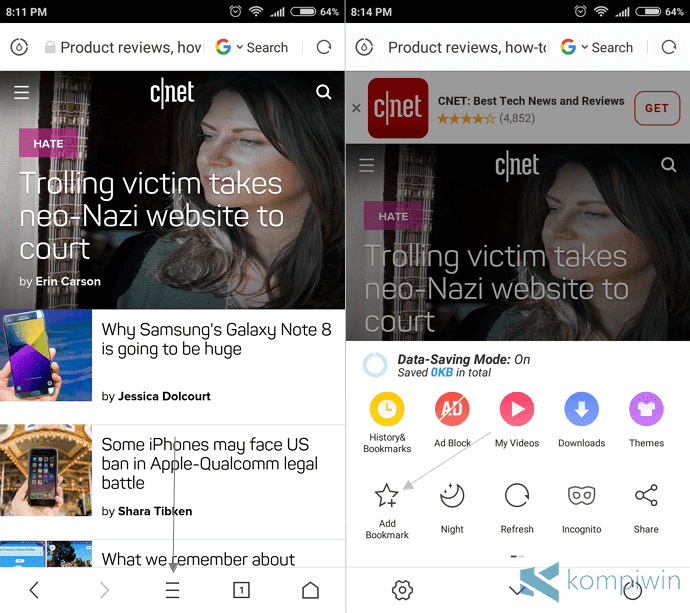This screenshot has height=613, width=690.
Task: Open iPhone carousel article thumbnail
Action: 46,470
